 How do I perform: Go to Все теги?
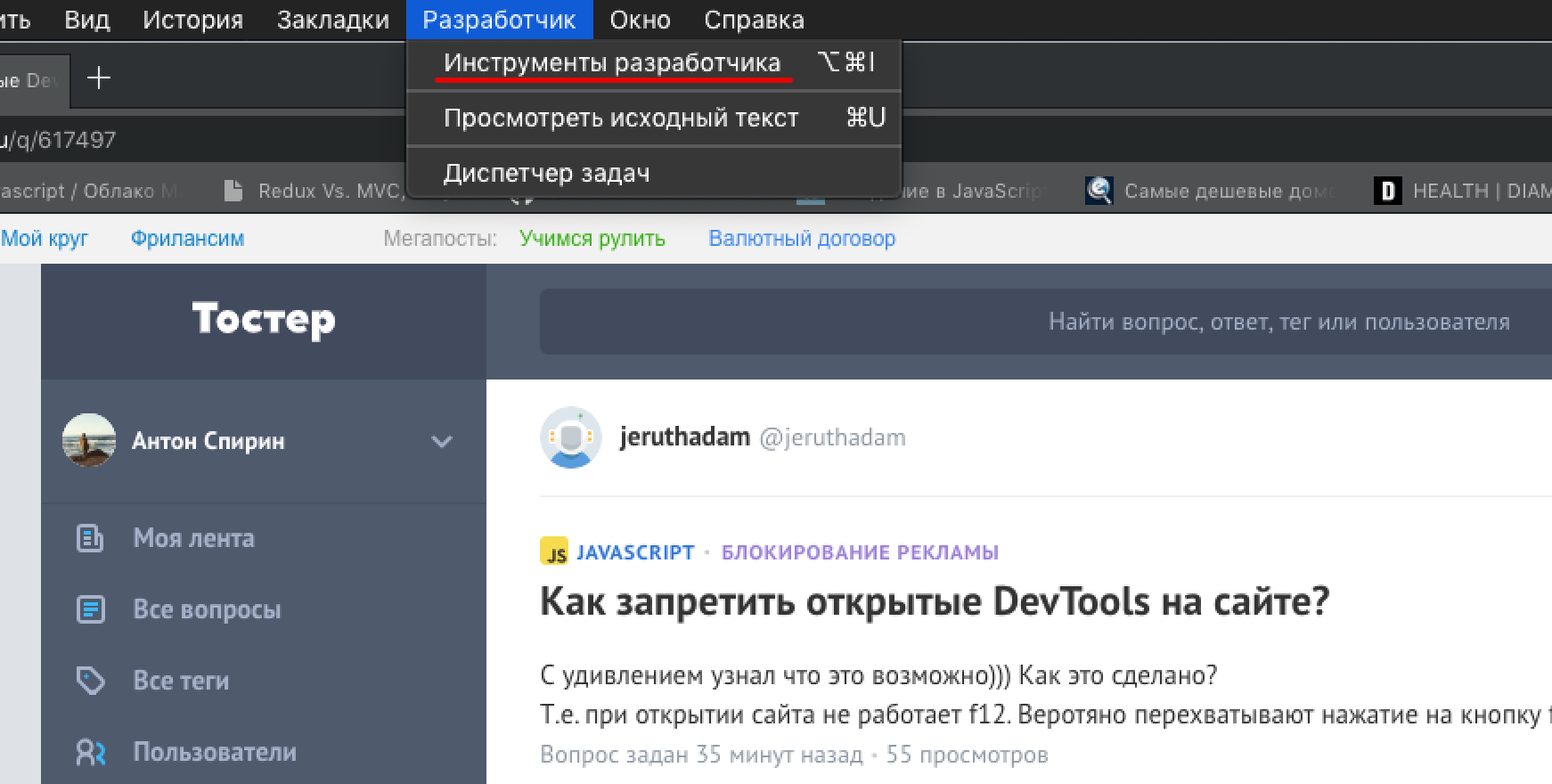pos(181,681)
